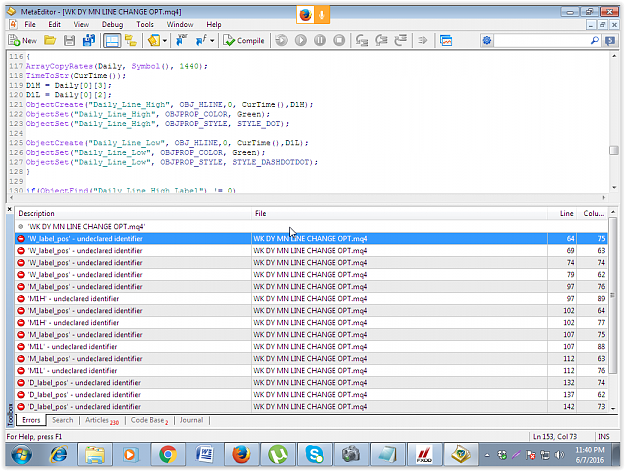Sort errors by Description column header

pyautogui.click(x=133, y=214)
